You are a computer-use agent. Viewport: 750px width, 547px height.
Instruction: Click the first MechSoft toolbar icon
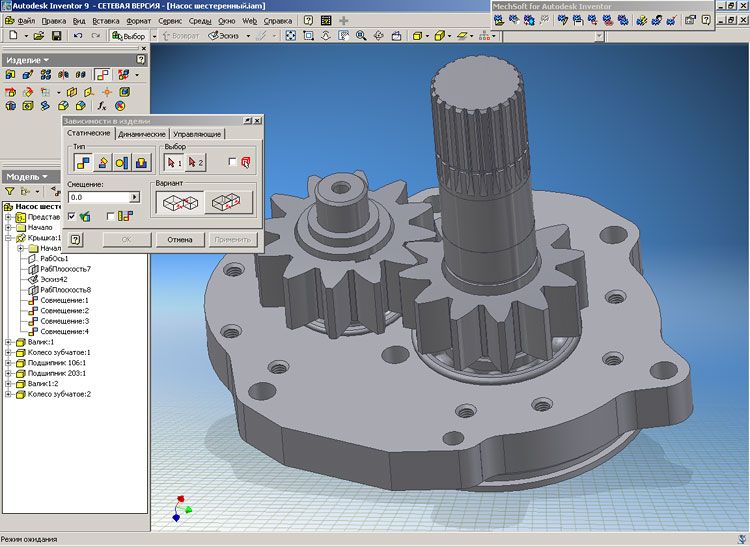click(499, 20)
